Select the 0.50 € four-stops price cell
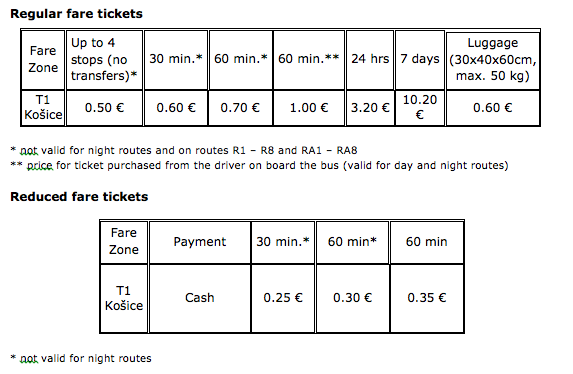Viewport: 573px width, 374px height. pos(104,108)
